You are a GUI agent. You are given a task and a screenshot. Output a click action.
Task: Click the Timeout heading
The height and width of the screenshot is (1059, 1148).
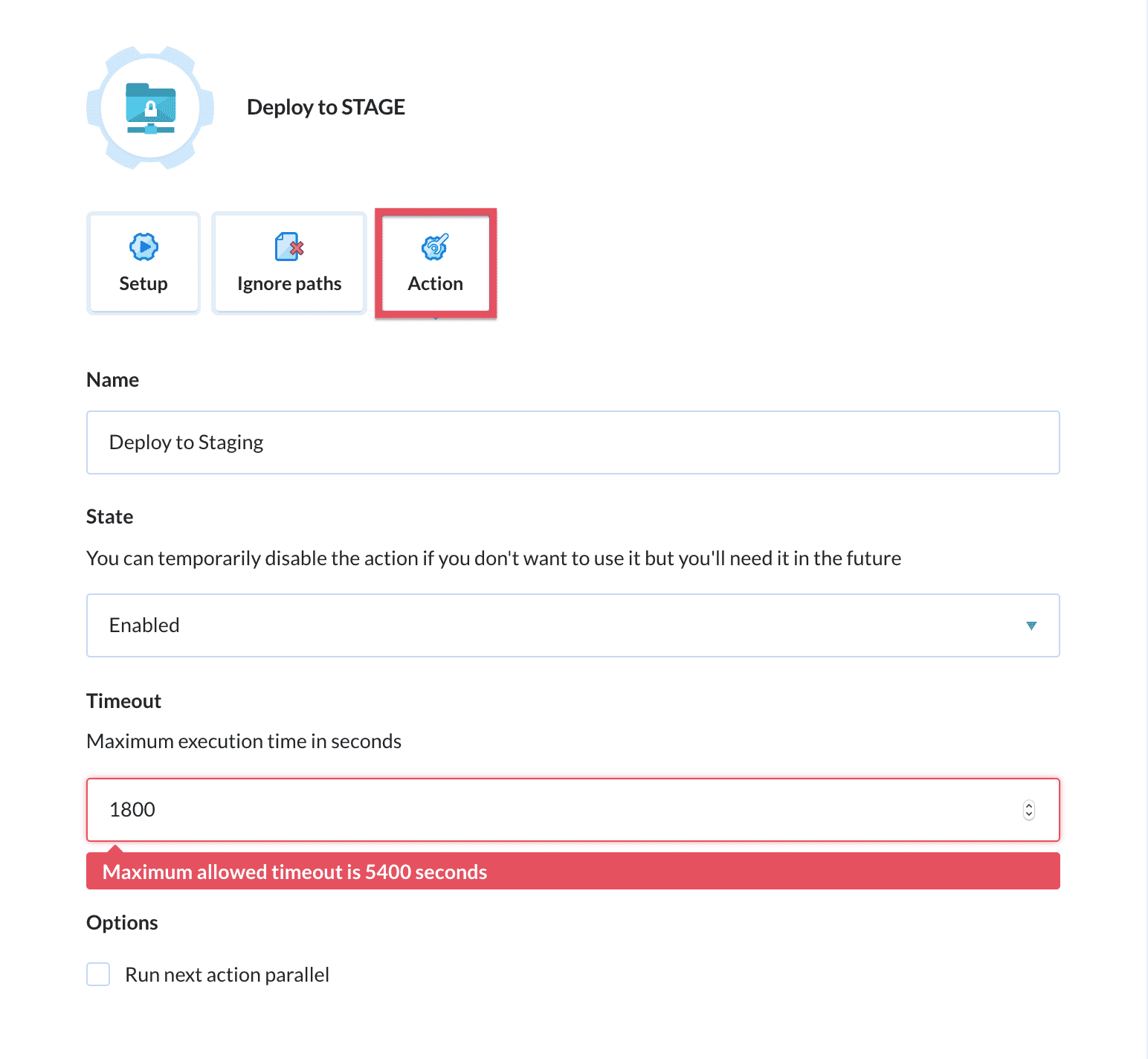124,701
